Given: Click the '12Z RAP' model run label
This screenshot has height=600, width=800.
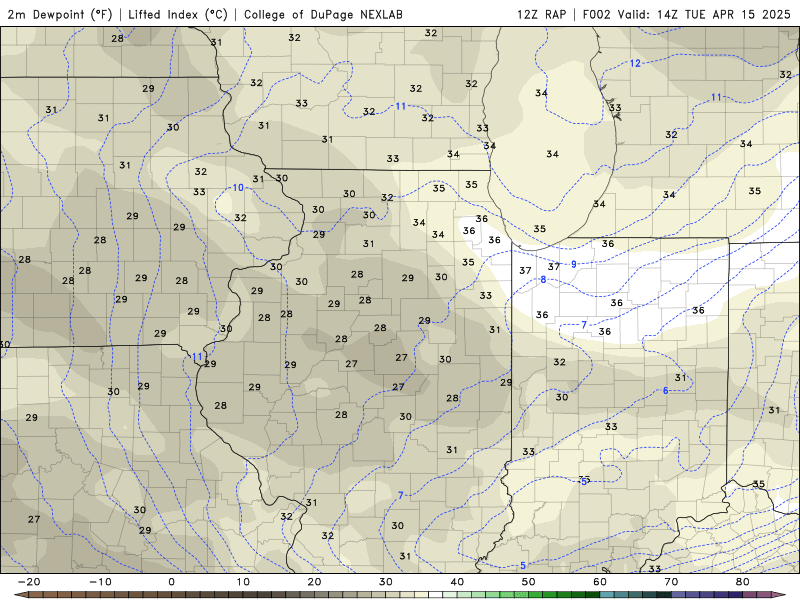Looking at the screenshot, I should click(x=541, y=14).
